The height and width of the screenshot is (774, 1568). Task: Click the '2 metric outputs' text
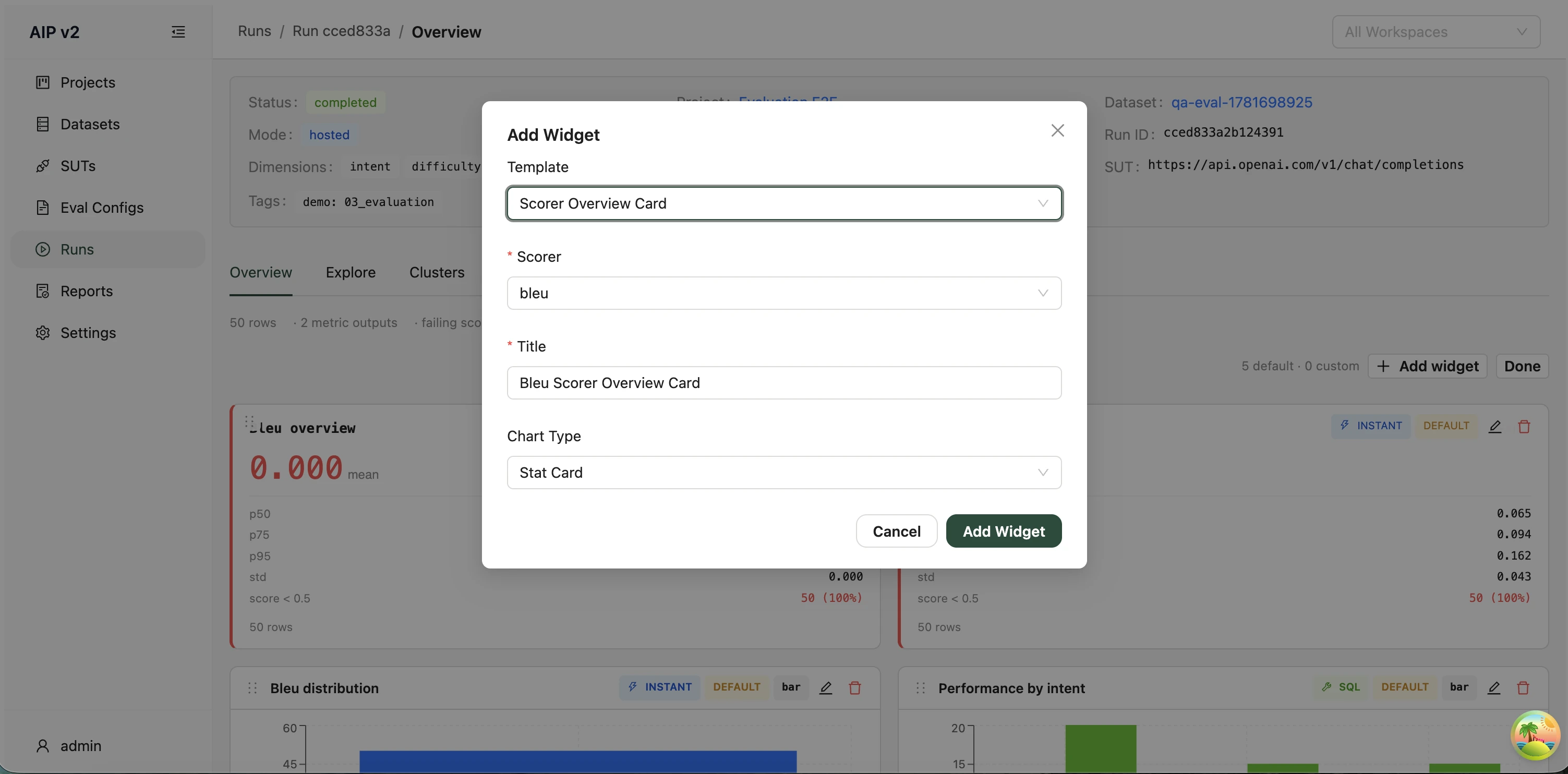coord(349,322)
